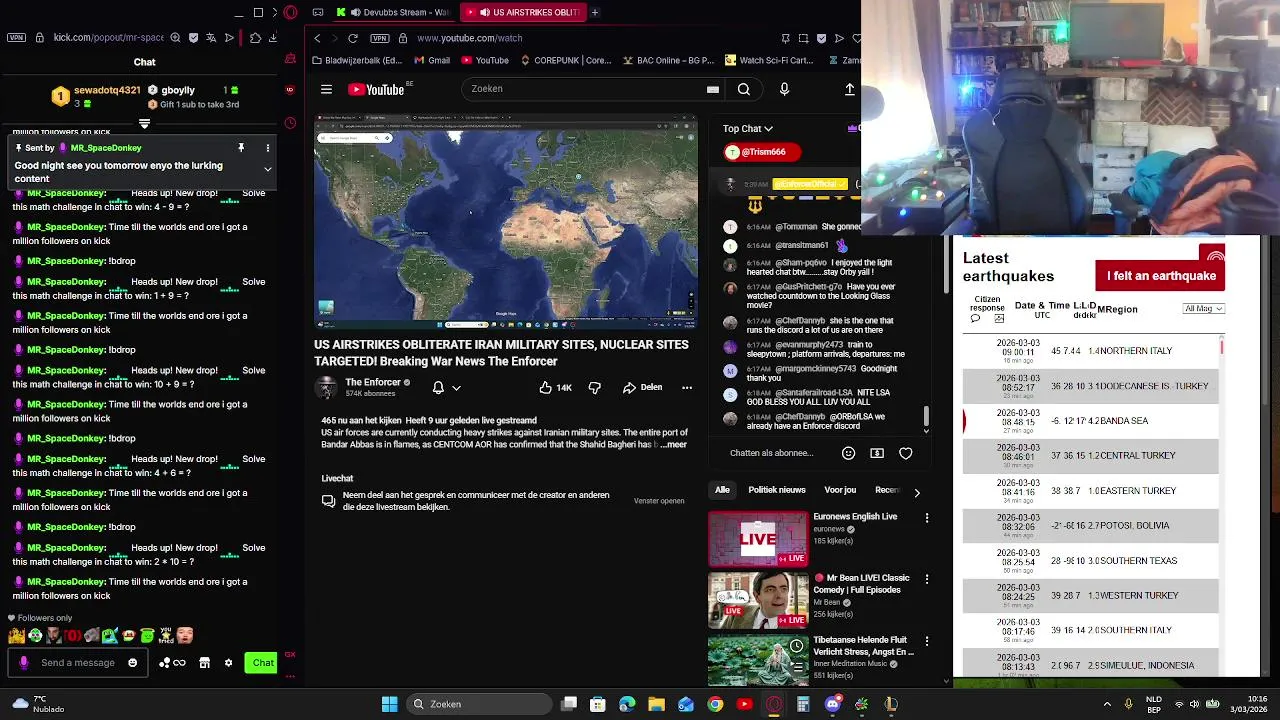
Task: Click Venster openen for live chat
Action: click(x=659, y=501)
